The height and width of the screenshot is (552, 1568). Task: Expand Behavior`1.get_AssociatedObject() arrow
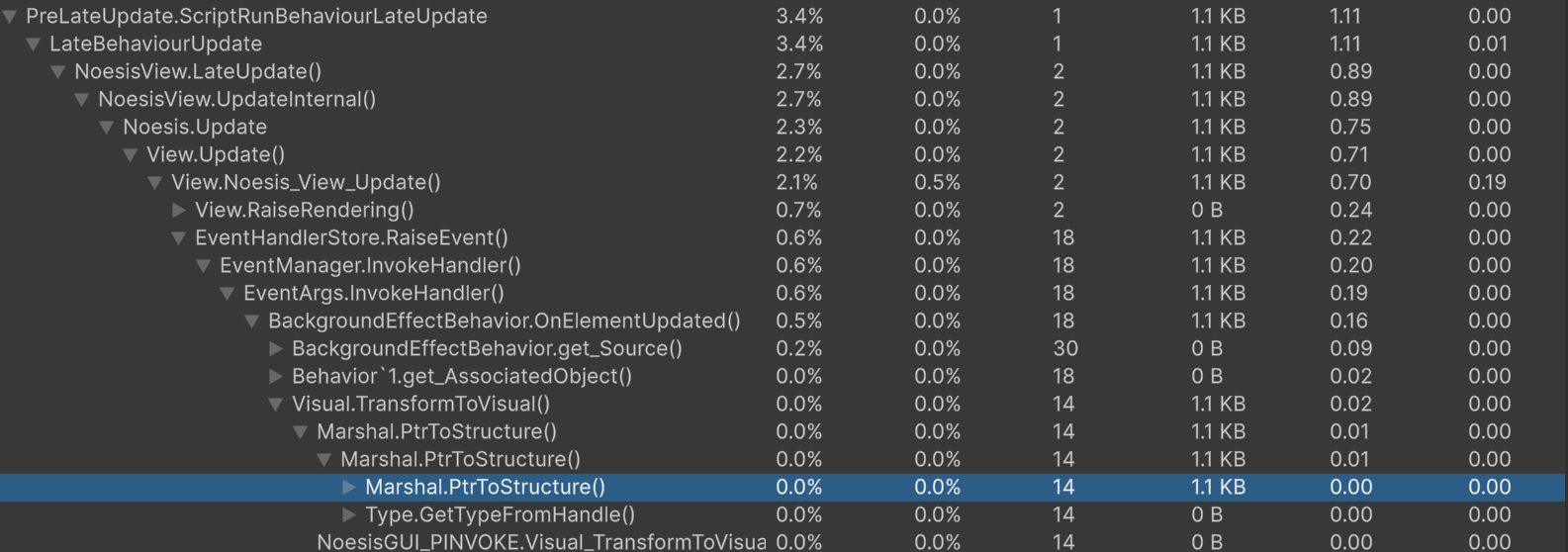(x=276, y=377)
